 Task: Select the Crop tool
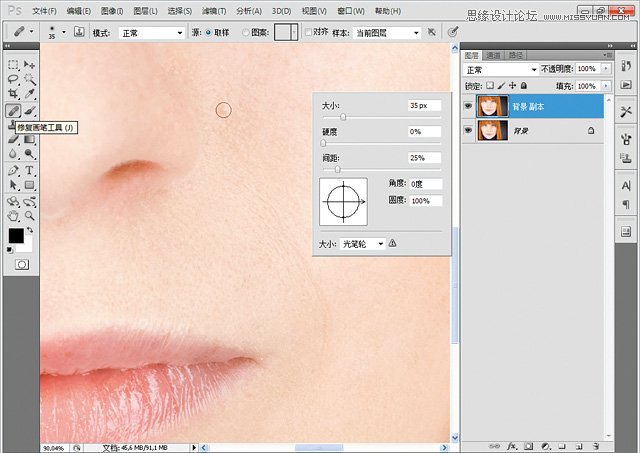[13, 94]
